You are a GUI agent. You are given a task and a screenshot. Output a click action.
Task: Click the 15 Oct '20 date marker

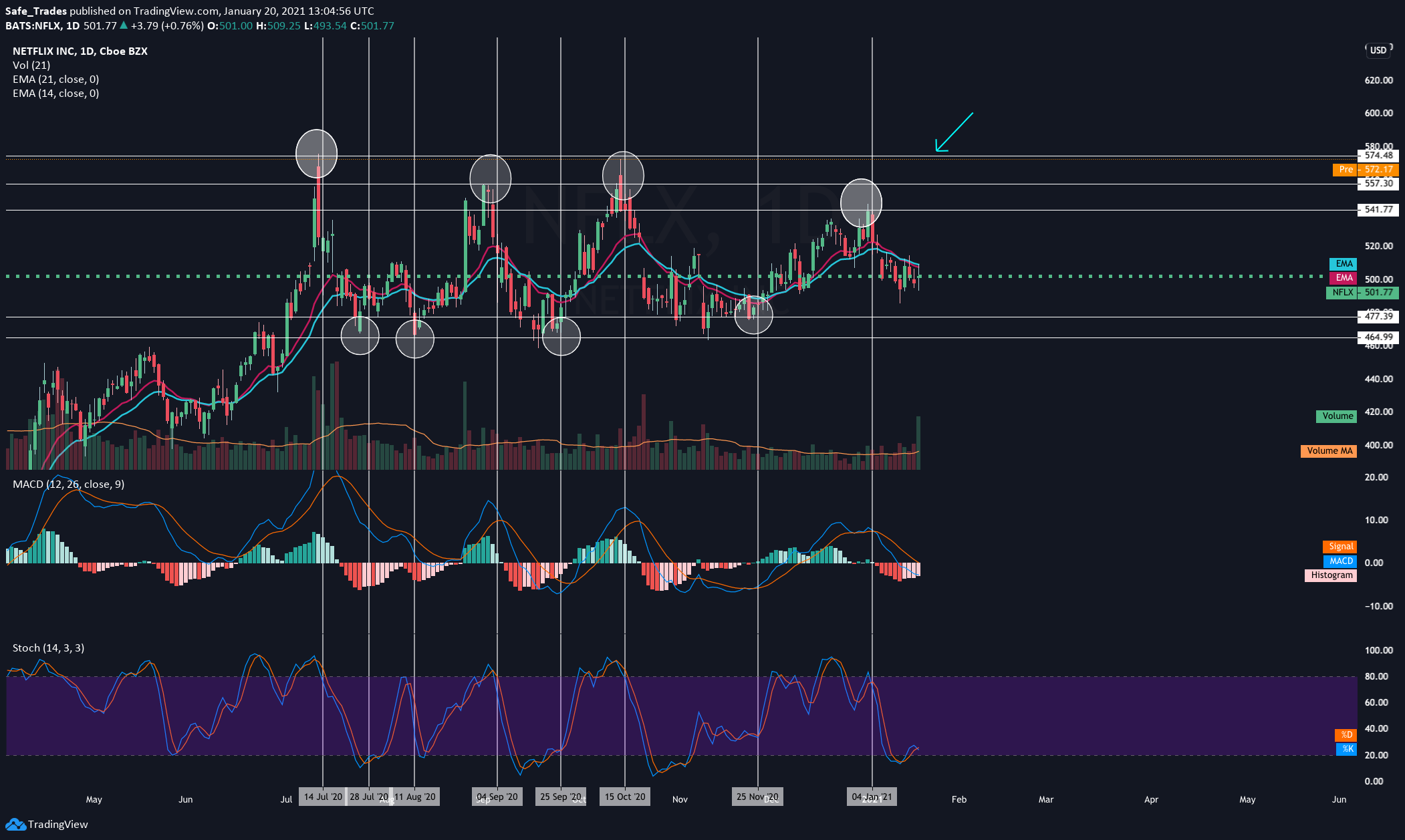pyautogui.click(x=625, y=797)
